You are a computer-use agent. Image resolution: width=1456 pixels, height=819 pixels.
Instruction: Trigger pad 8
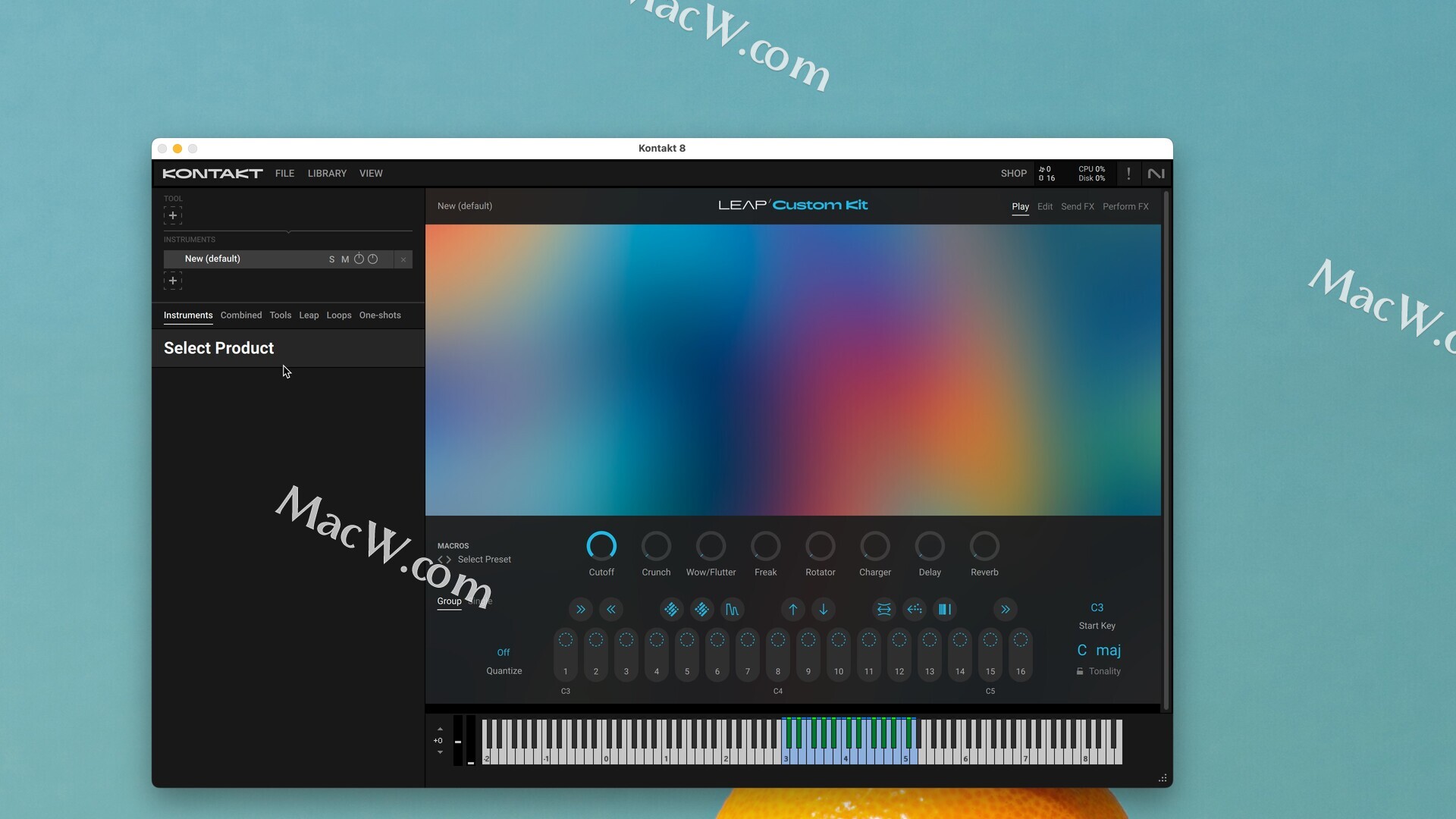[778, 655]
